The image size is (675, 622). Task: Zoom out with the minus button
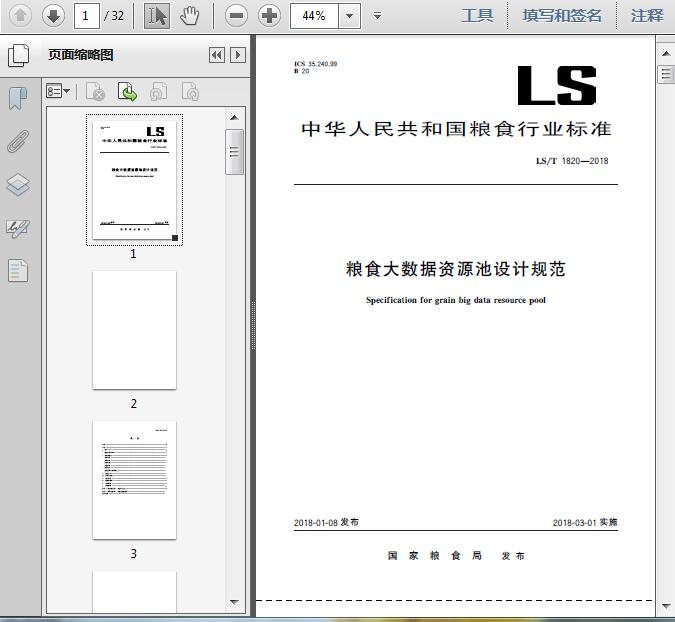click(x=236, y=15)
